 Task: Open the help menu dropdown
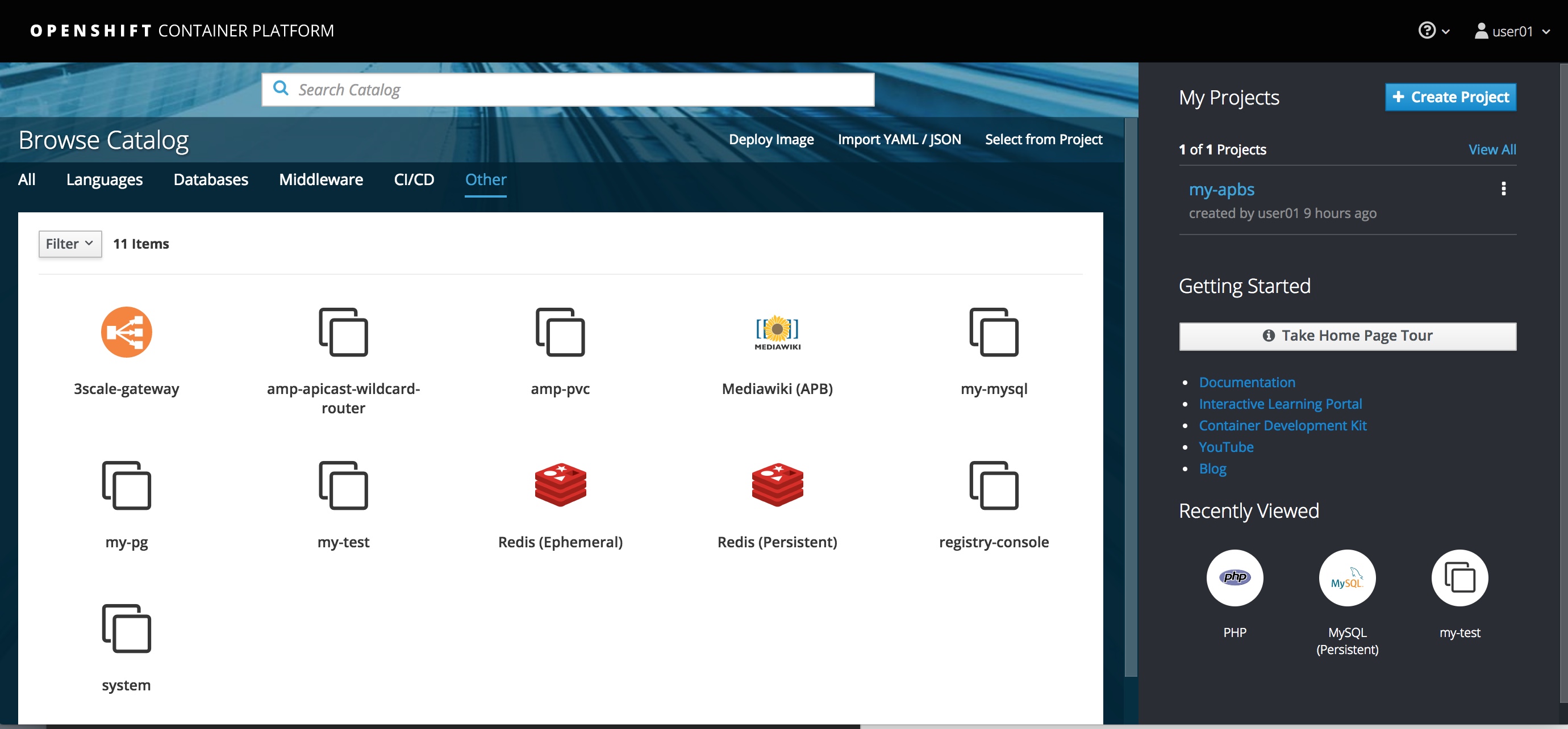coord(1433,31)
